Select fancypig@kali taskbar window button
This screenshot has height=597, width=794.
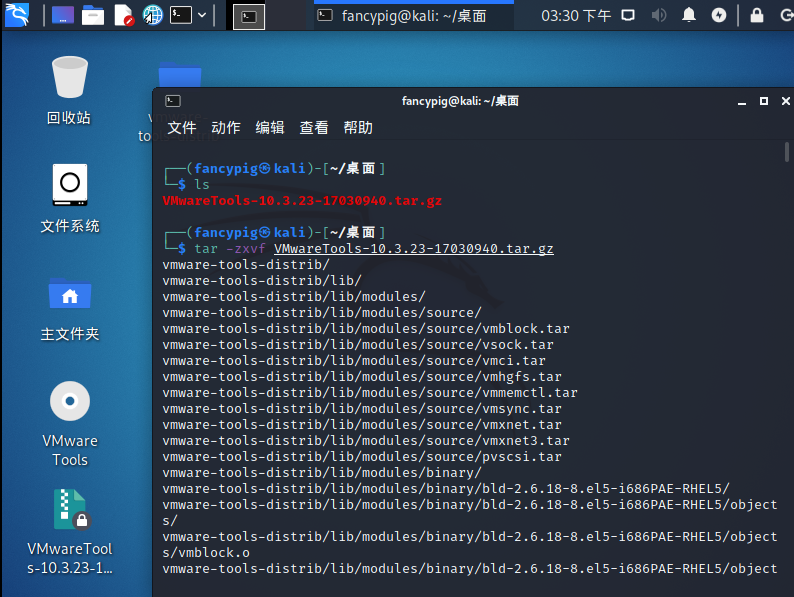point(414,16)
